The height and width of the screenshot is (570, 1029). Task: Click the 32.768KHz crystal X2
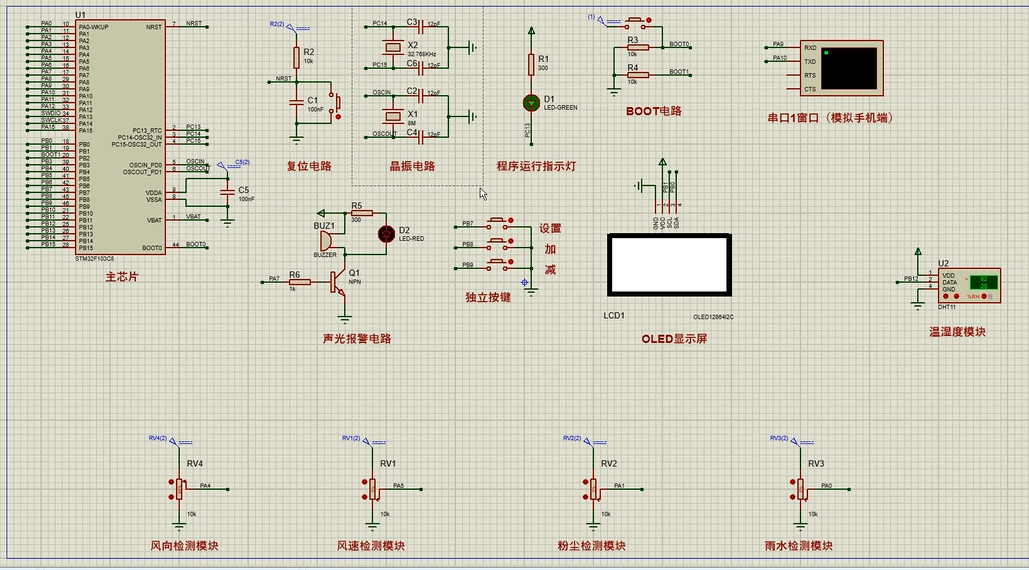[x=392, y=47]
